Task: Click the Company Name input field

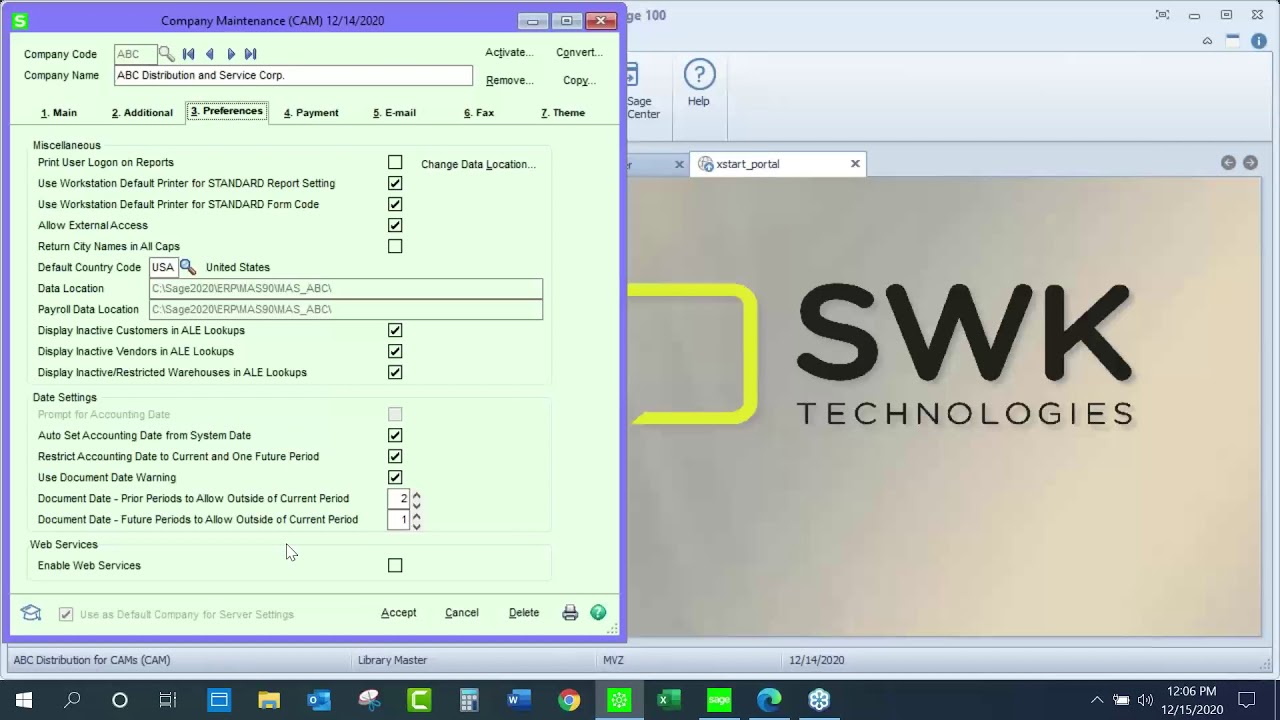Action: pyautogui.click(x=293, y=76)
